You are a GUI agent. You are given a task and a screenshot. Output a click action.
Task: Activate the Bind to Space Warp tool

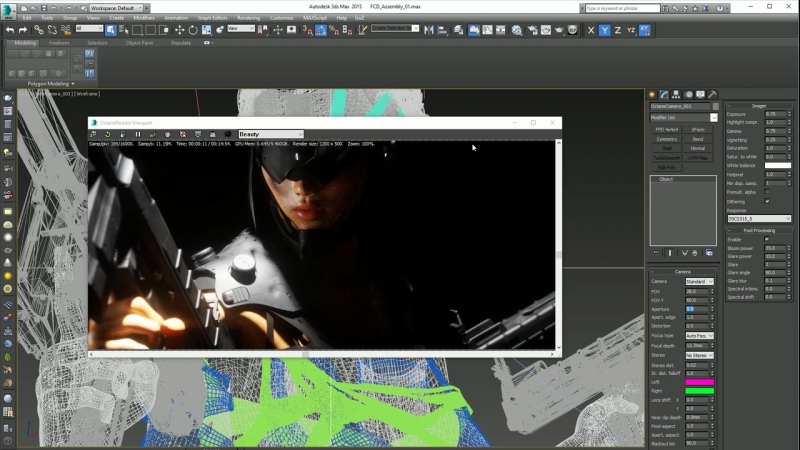tap(65, 30)
